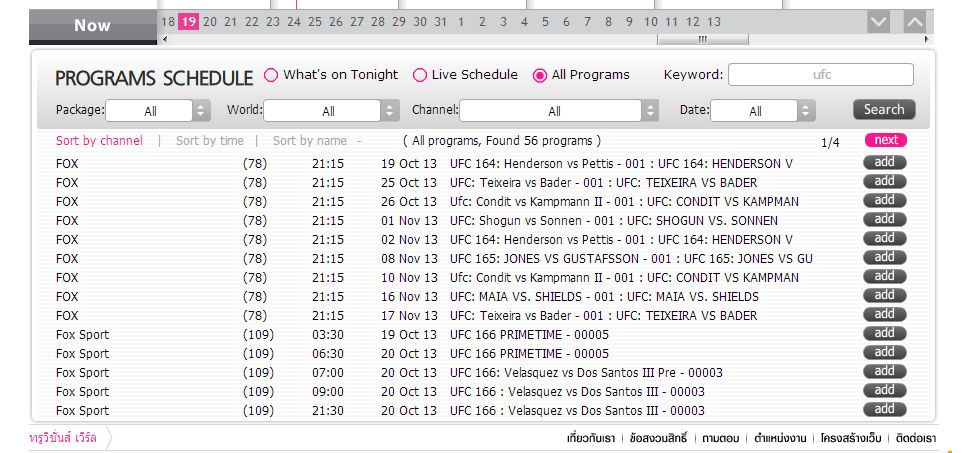
Task: Go to next results page
Action: point(886,140)
